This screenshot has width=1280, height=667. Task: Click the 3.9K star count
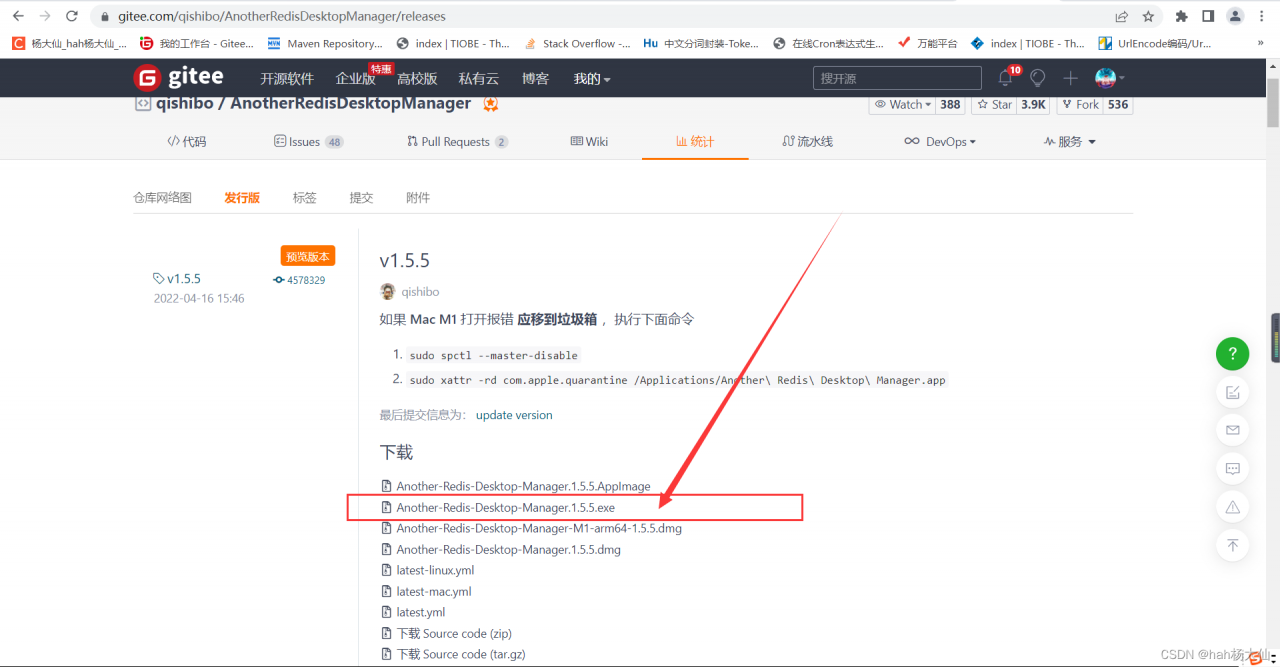[1033, 104]
